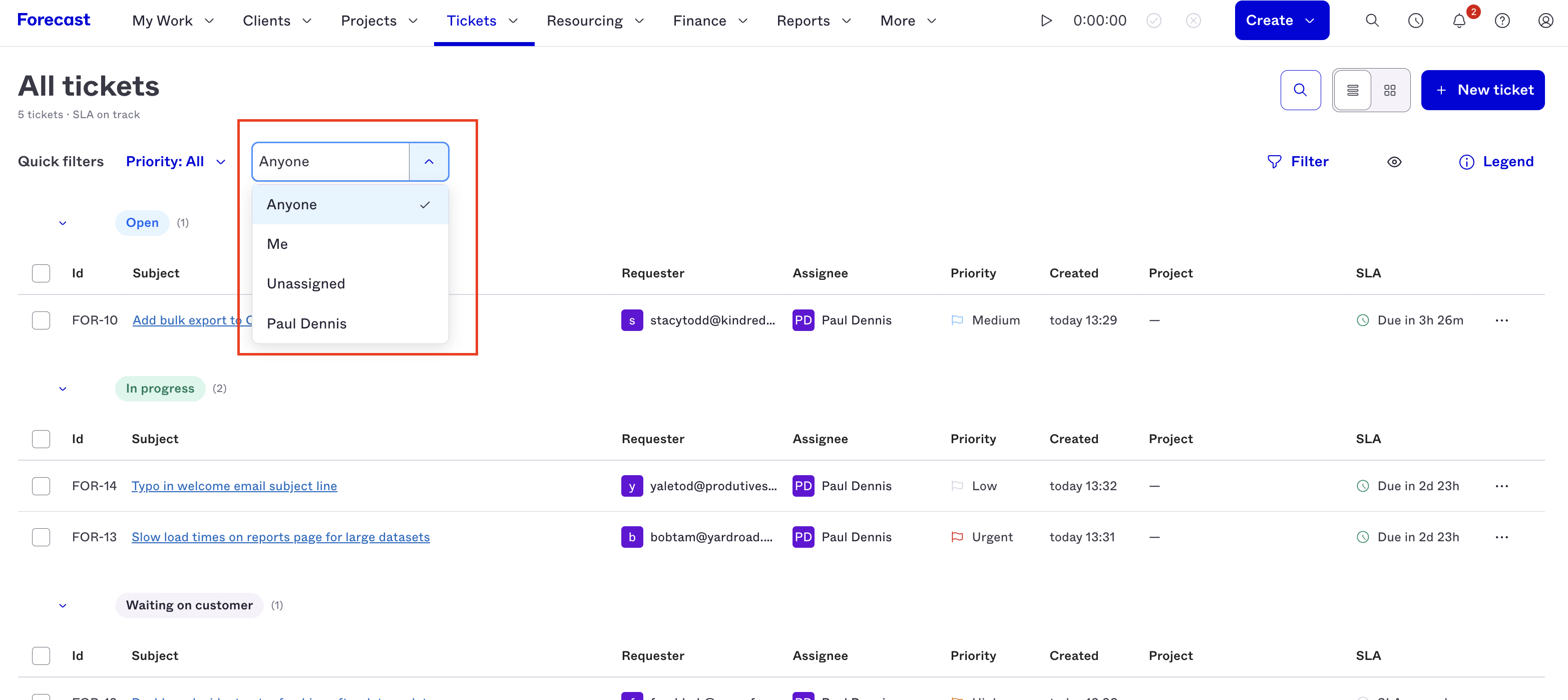Switch to list view

tap(1353, 90)
